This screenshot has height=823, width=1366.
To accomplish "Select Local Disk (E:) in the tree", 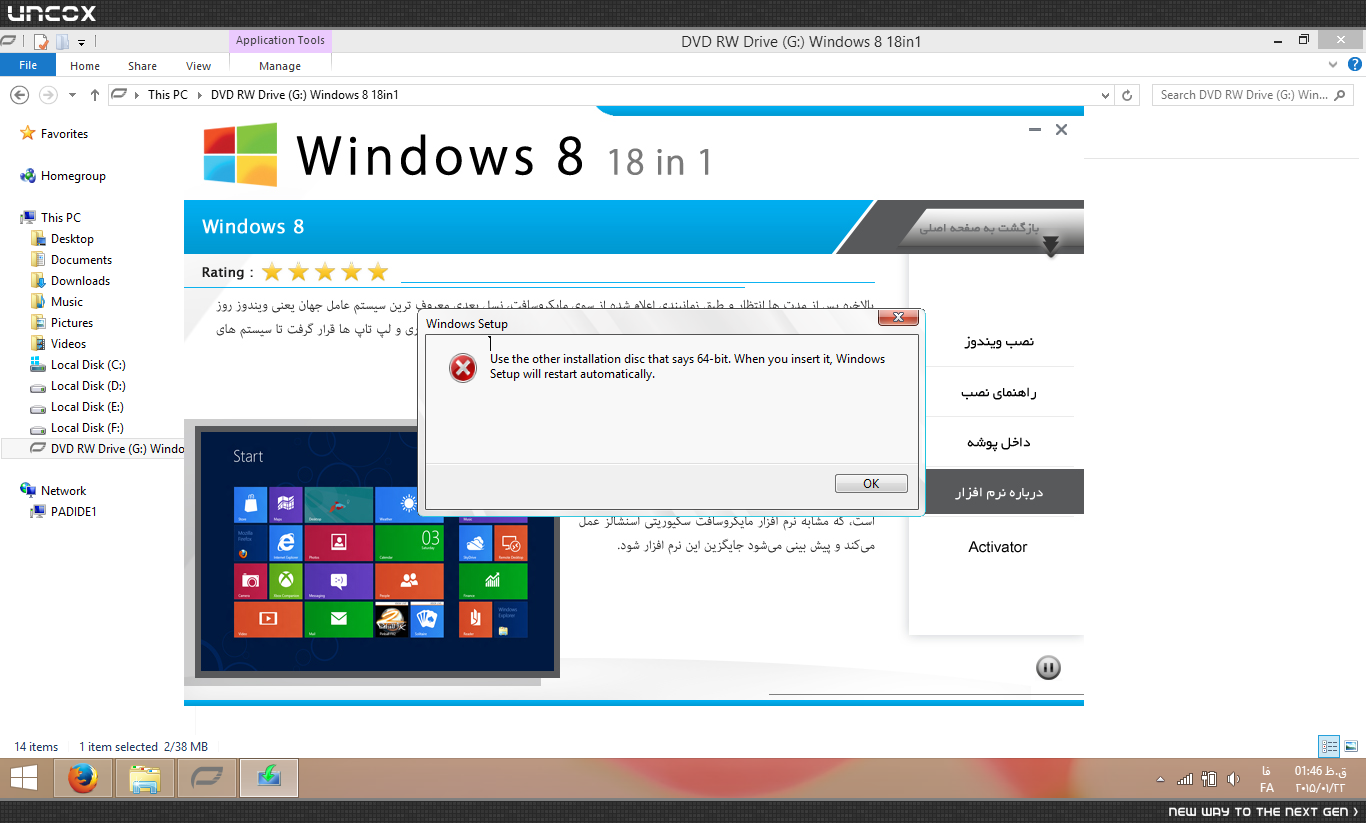I will point(88,407).
